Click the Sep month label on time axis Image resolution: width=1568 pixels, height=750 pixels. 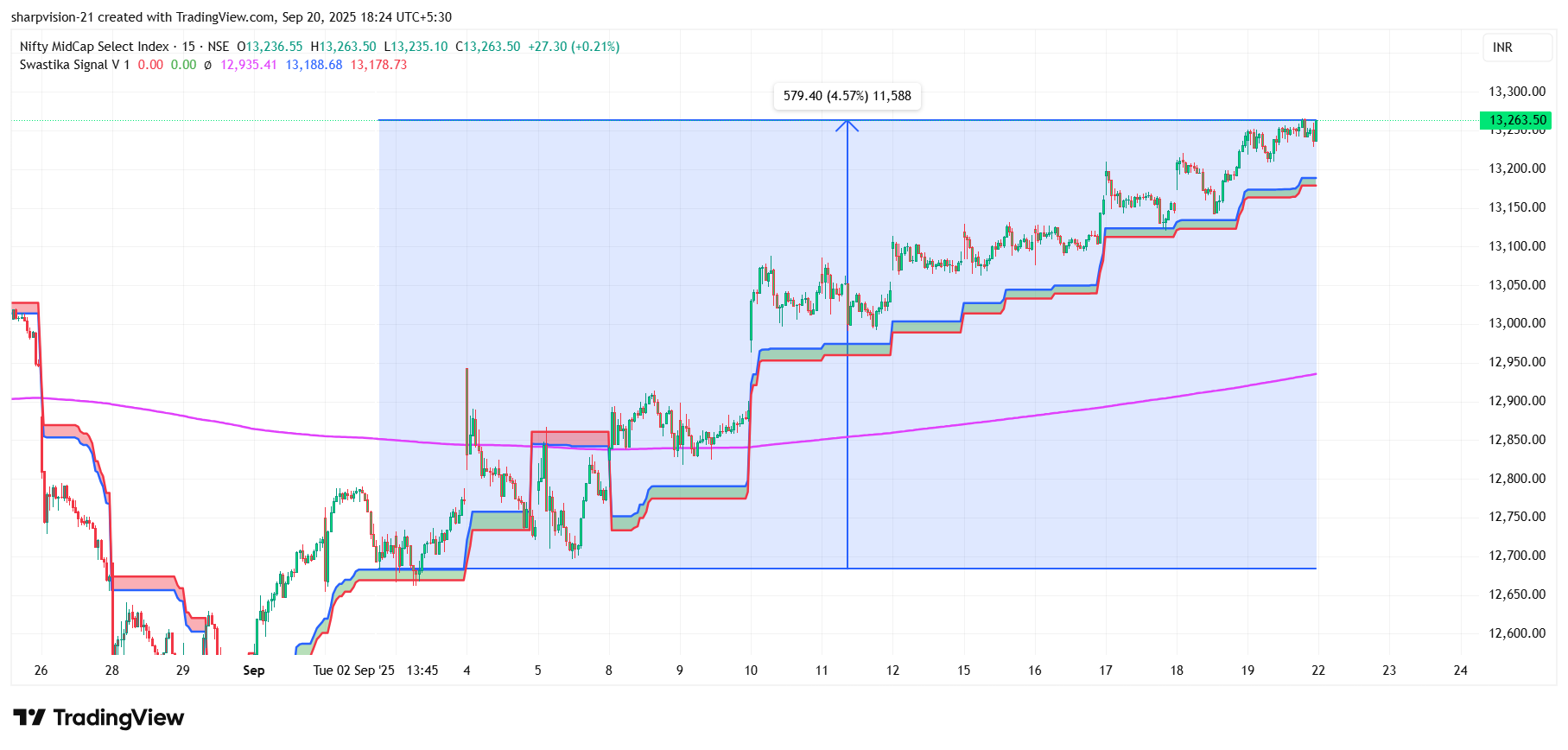click(x=253, y=671)
